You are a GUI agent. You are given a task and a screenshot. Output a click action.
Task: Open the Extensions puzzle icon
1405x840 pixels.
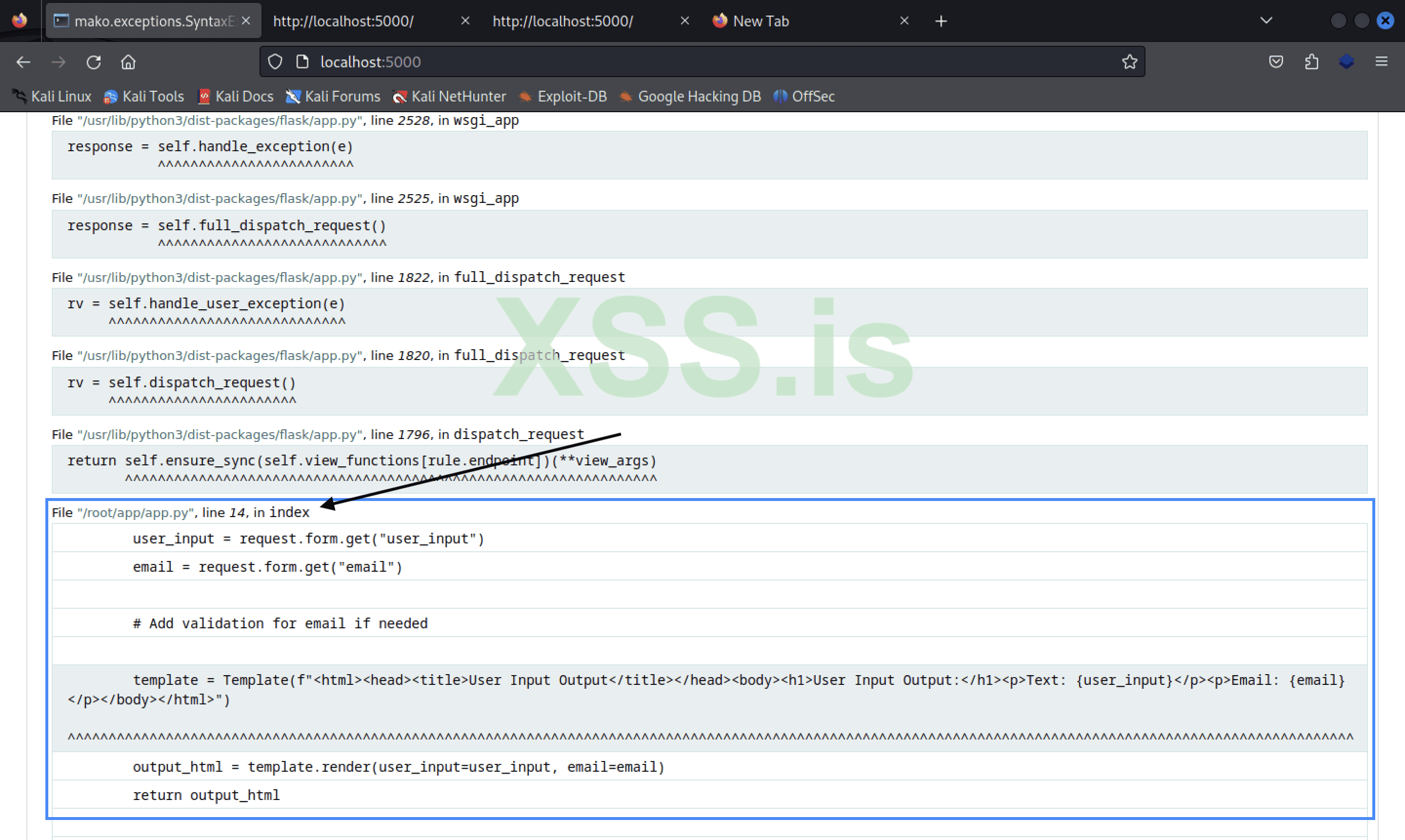pos(1312,61)
